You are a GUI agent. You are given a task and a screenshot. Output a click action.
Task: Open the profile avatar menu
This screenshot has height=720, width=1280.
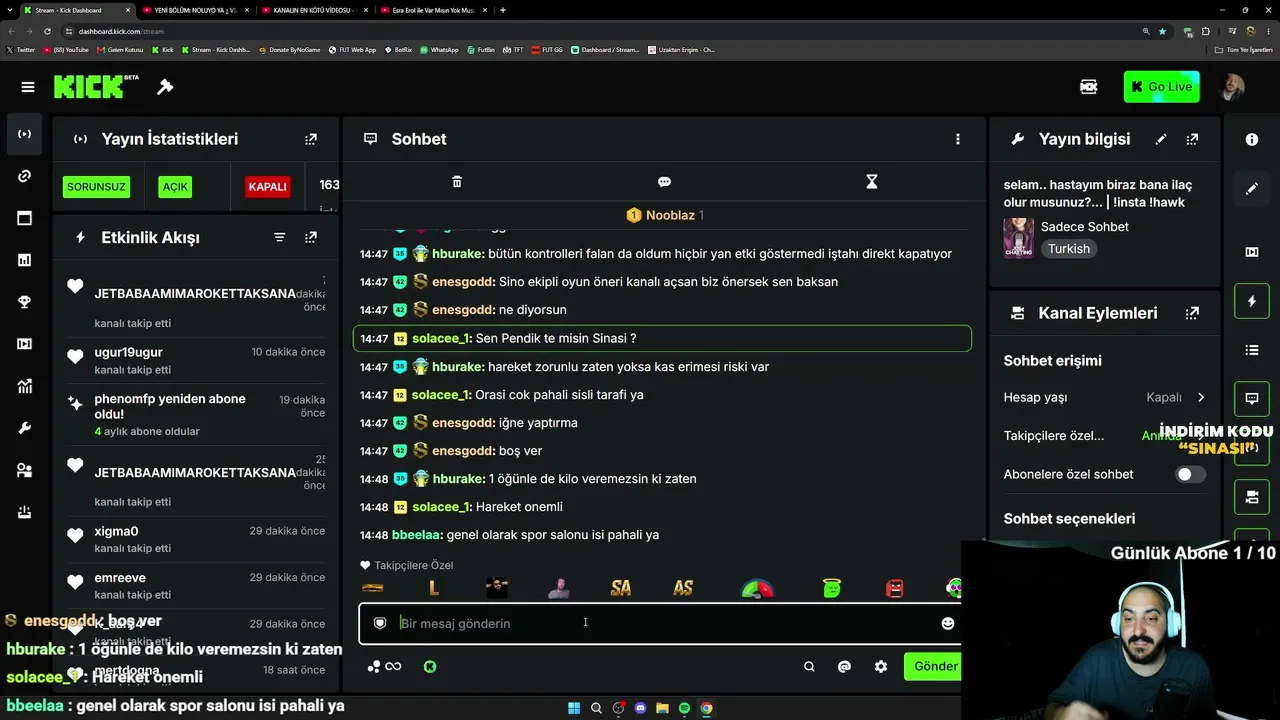click(1232, 87)
